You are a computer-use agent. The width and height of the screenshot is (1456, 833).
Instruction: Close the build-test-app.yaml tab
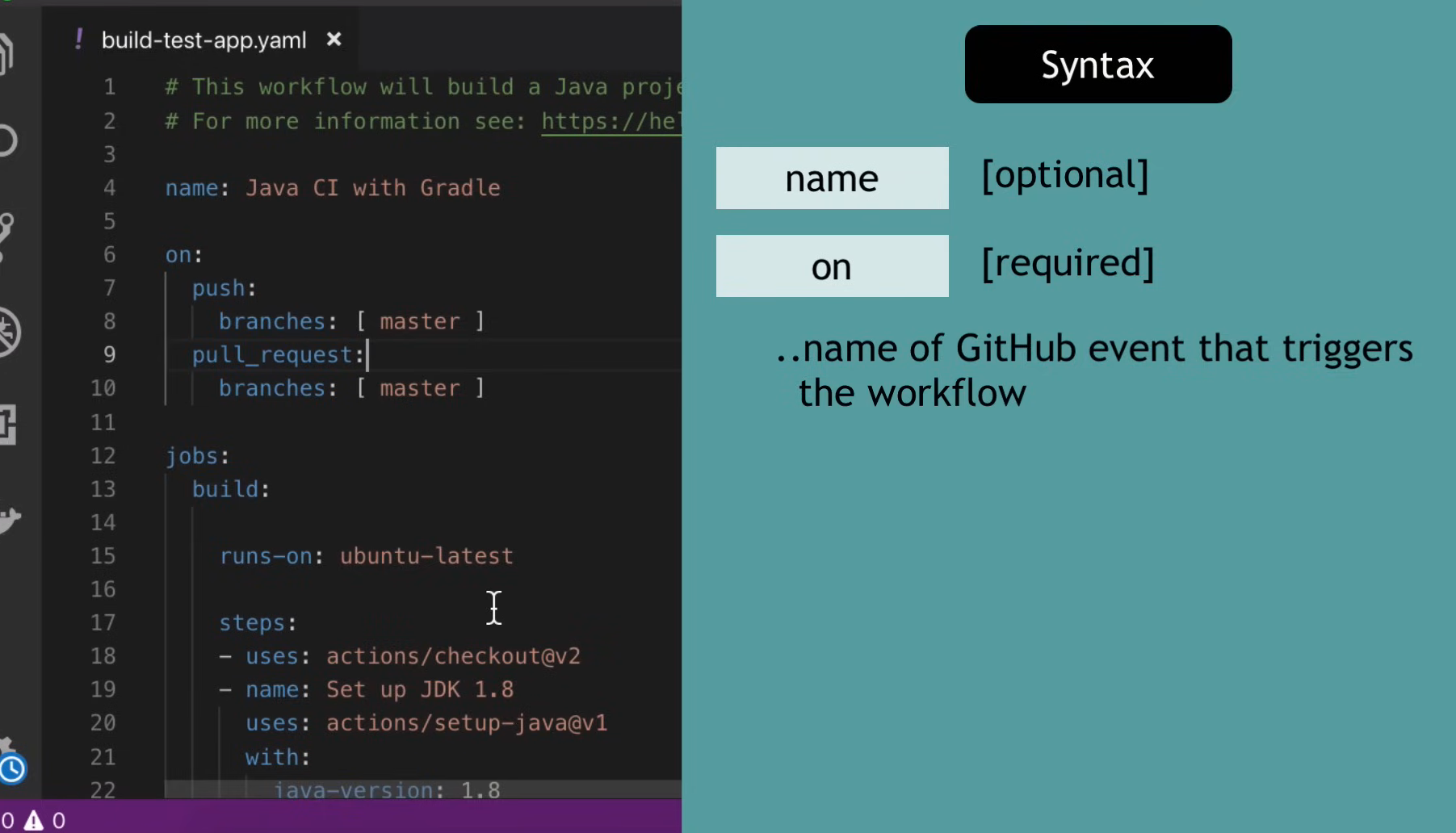click(x=334, y=40)
